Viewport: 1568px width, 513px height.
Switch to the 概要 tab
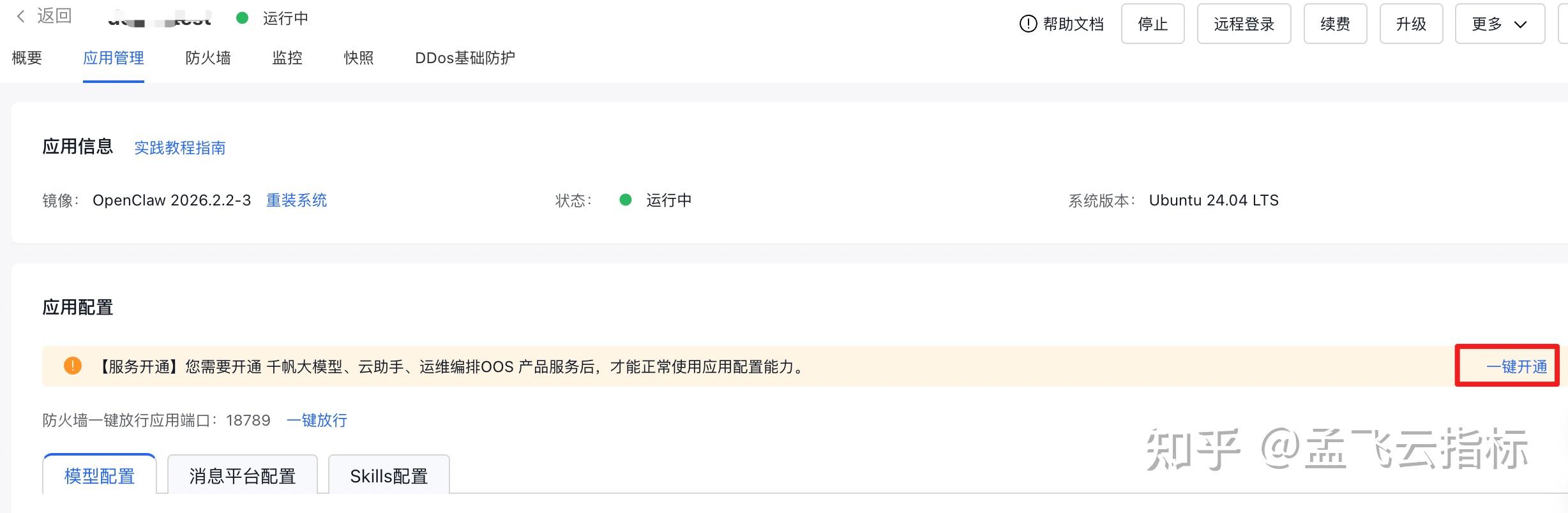tap(27, 58)
